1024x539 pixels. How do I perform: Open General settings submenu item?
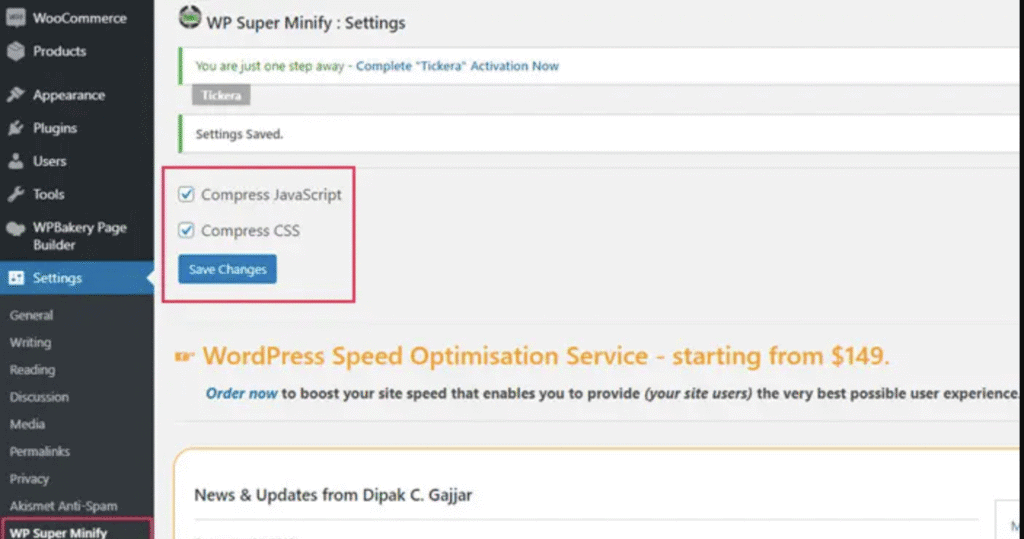click(x=31, y=315)
